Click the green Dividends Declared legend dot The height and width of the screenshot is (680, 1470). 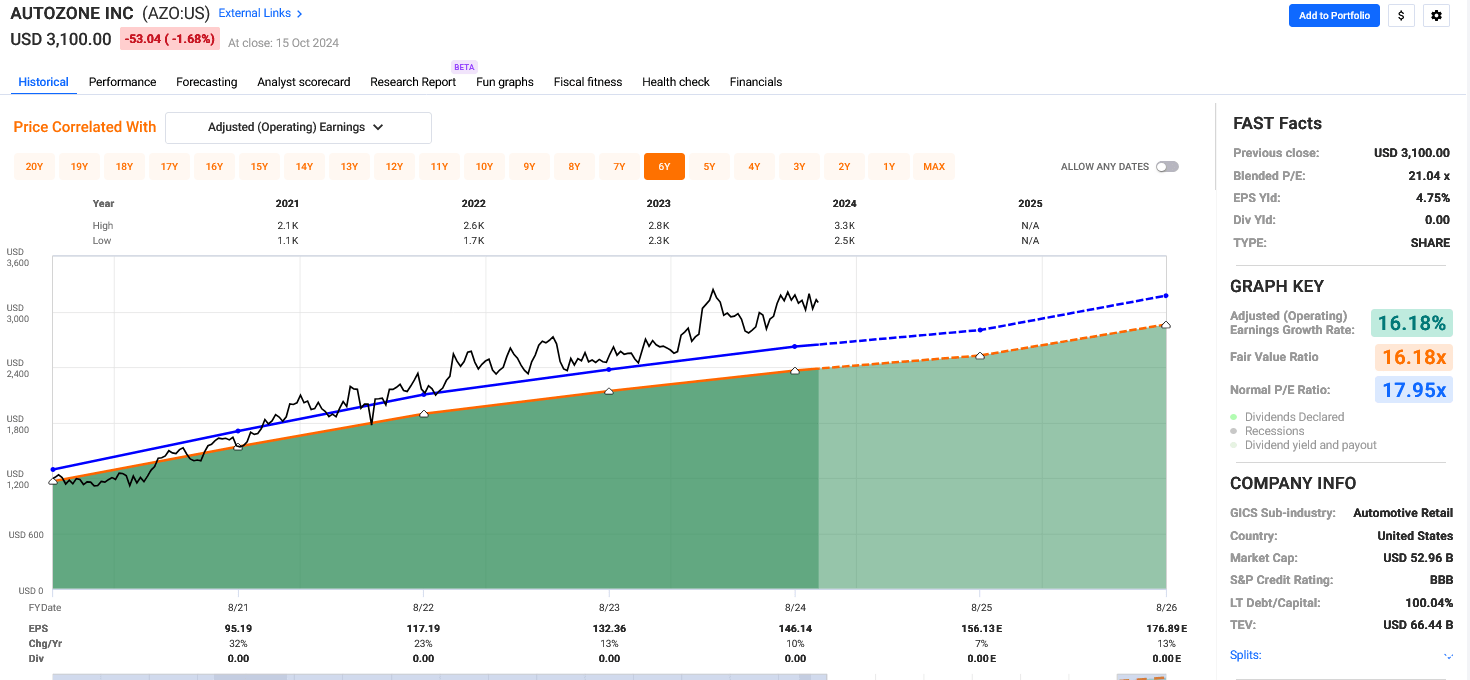click(1235, 417)
